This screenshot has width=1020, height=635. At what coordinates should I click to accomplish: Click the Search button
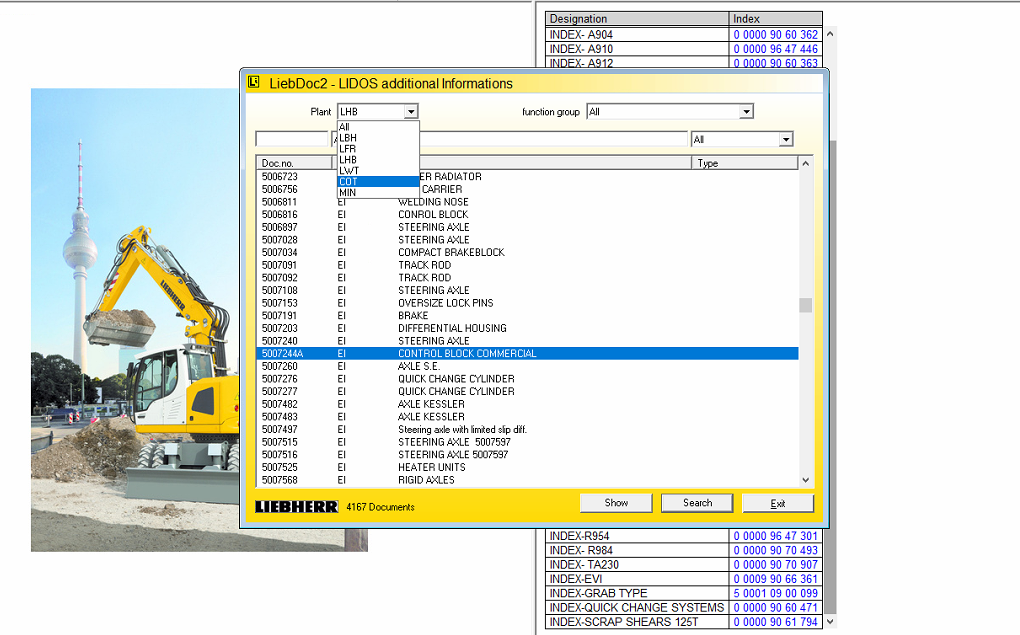click(697, 503)
